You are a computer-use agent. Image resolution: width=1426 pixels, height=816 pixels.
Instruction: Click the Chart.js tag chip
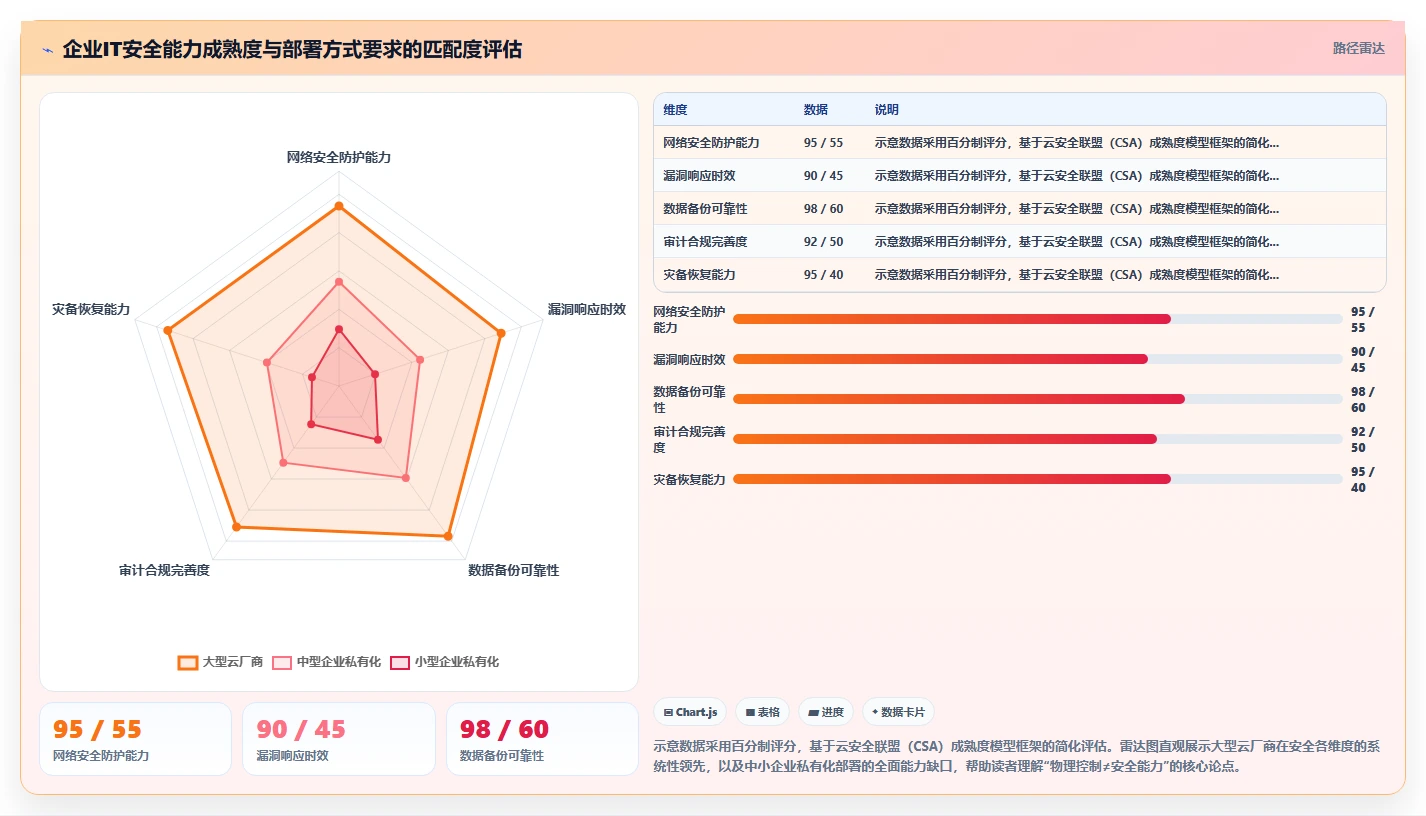(690, 712)
